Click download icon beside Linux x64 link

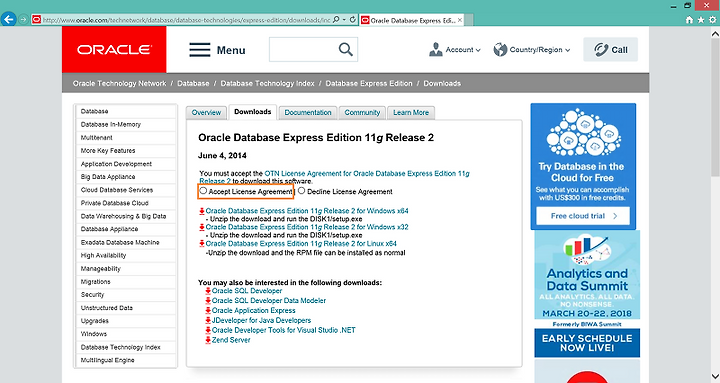[x=202, y=244]
